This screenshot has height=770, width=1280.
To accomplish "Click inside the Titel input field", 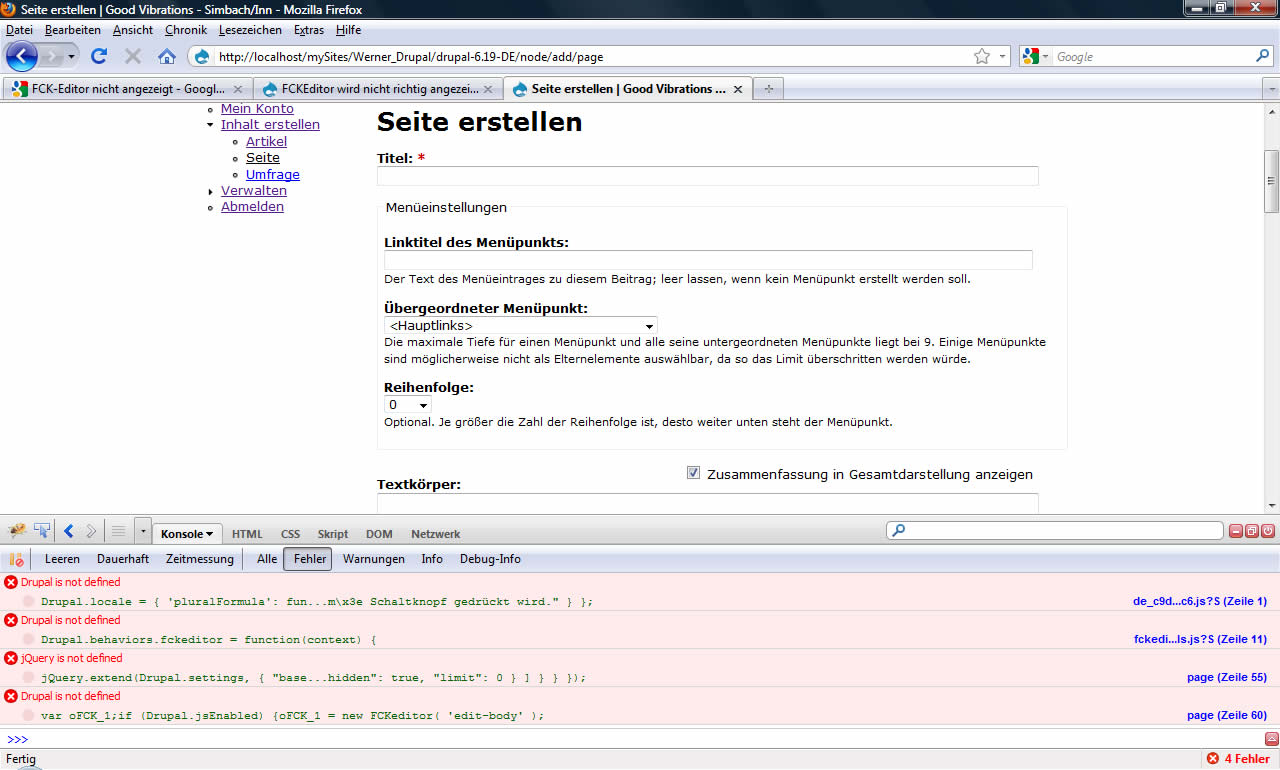I will (707, 175).
